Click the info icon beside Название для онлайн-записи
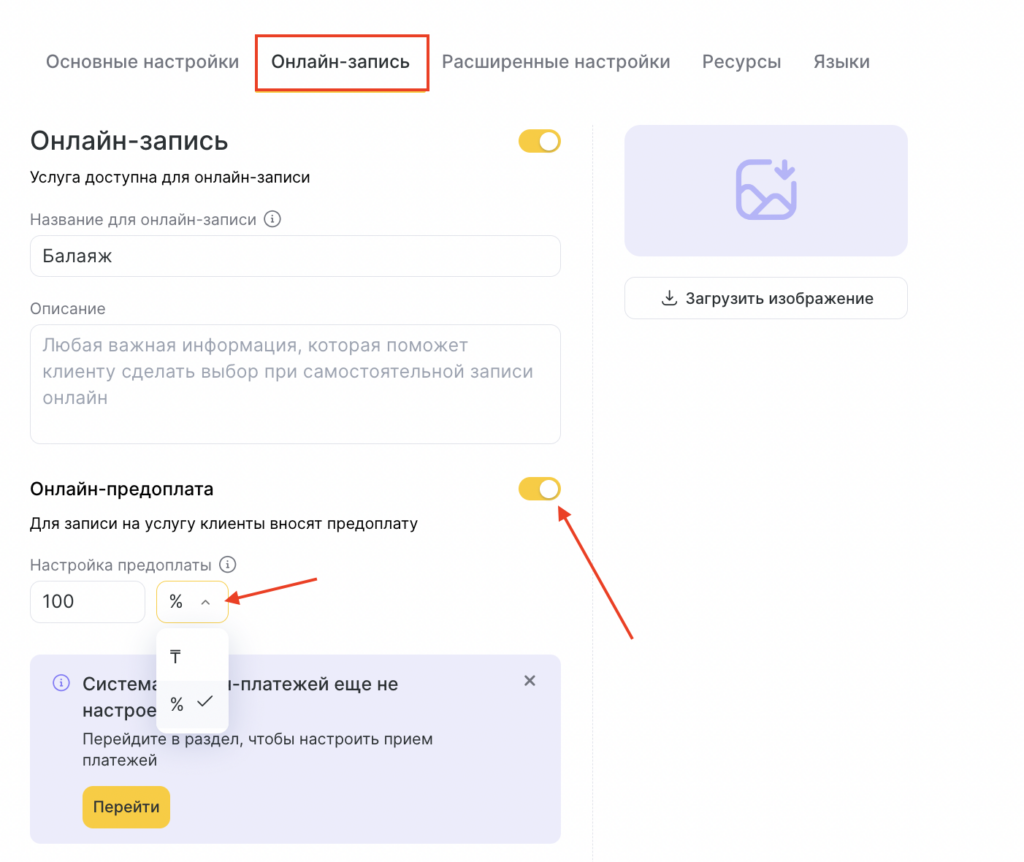This screenshot has height=862, width=1024. pos(273,219)
